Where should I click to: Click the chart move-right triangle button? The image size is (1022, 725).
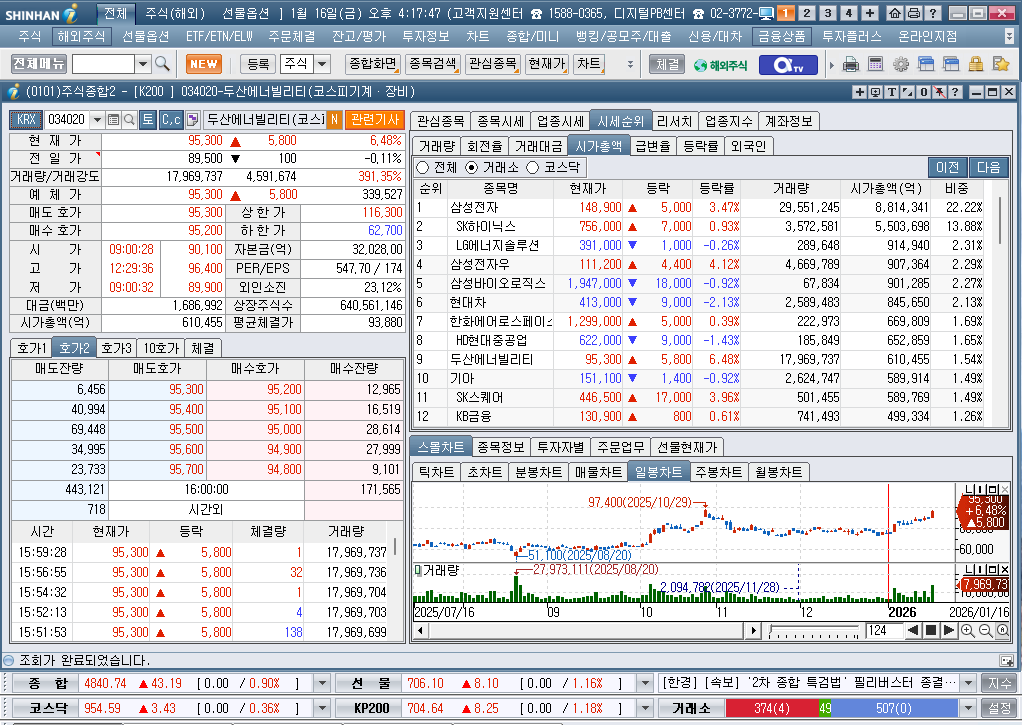tap(949, 630)
